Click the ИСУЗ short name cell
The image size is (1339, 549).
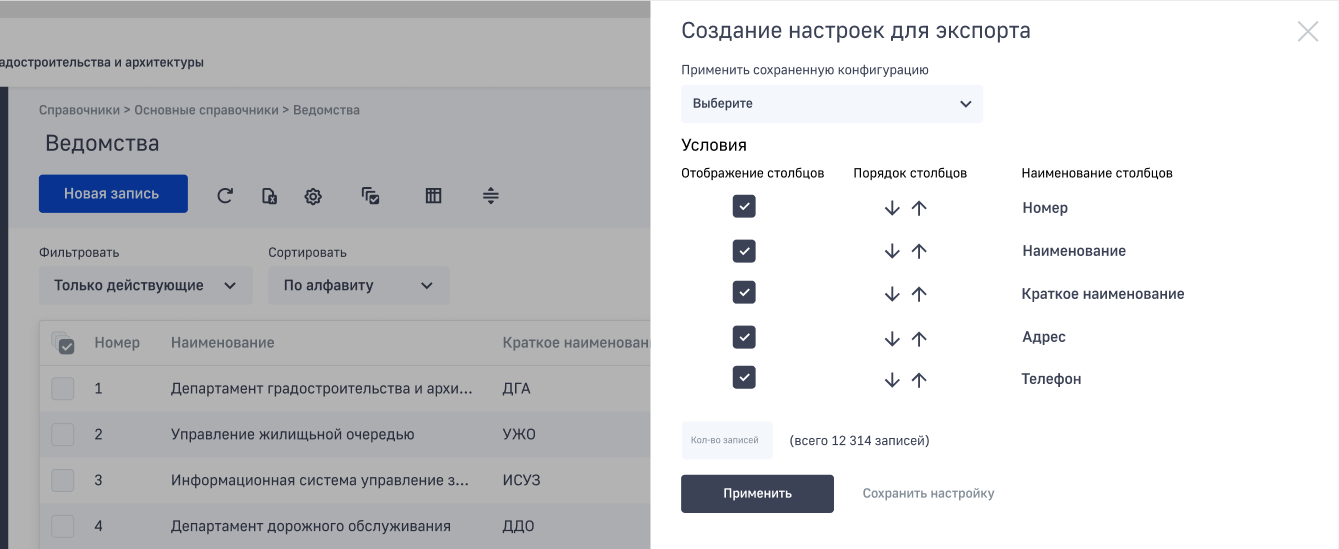[x=521, y=481]
